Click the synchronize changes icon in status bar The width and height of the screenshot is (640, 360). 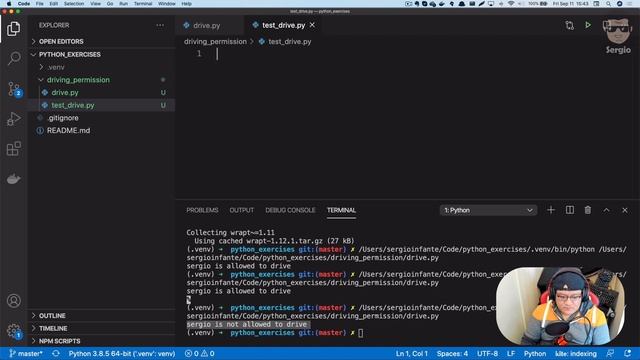click(56, 353)
